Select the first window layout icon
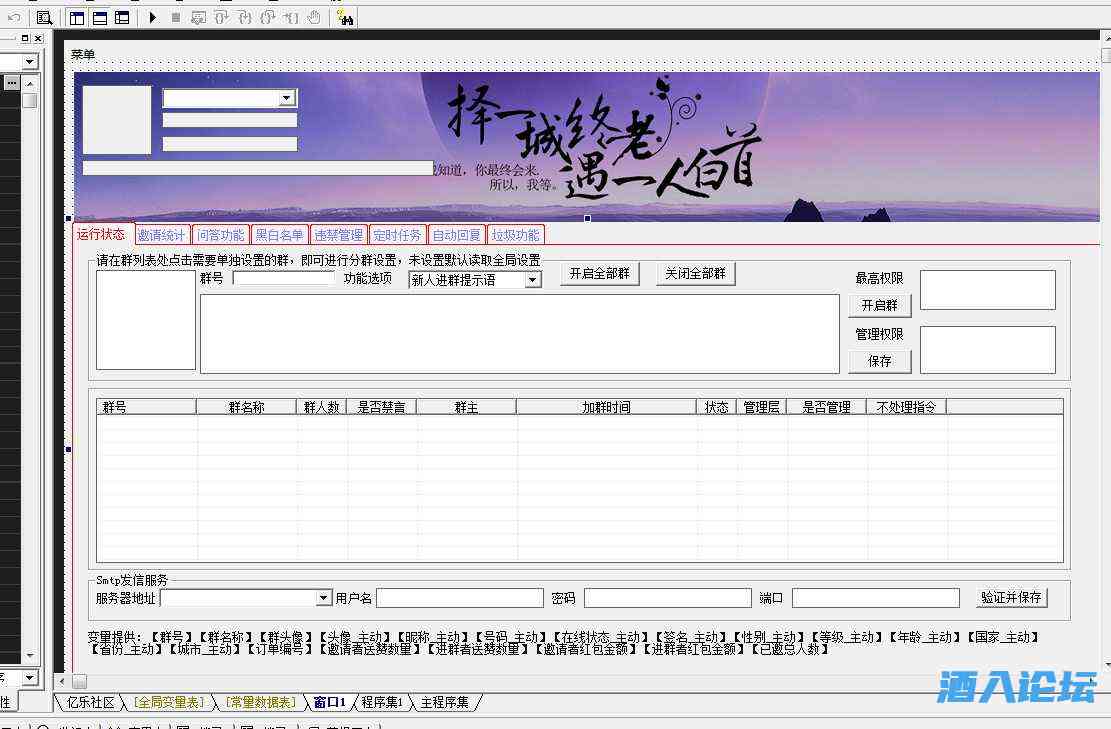 coord(78,17)
